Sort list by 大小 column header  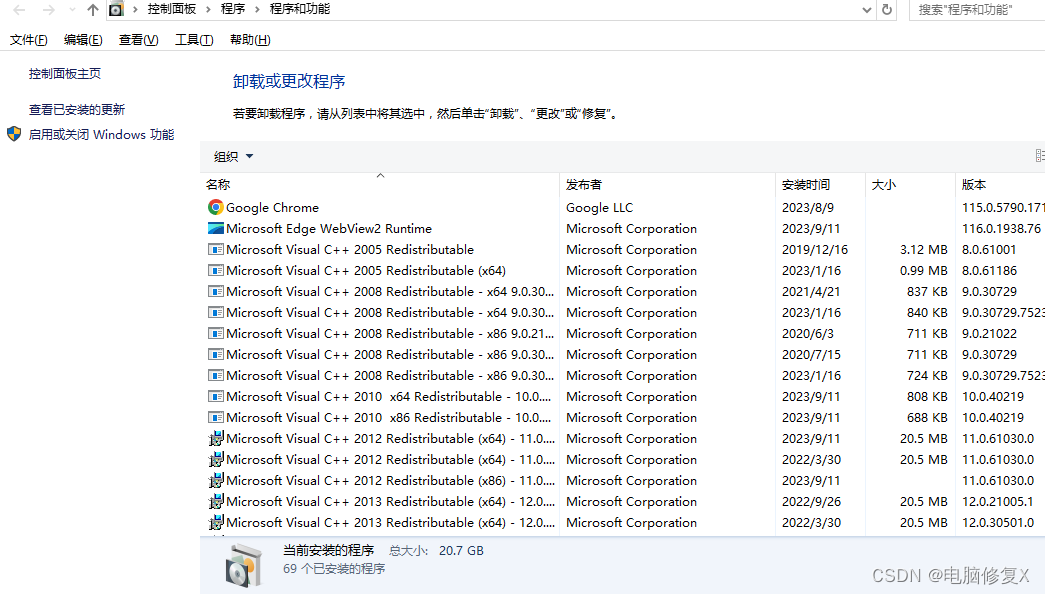(910, 185)
